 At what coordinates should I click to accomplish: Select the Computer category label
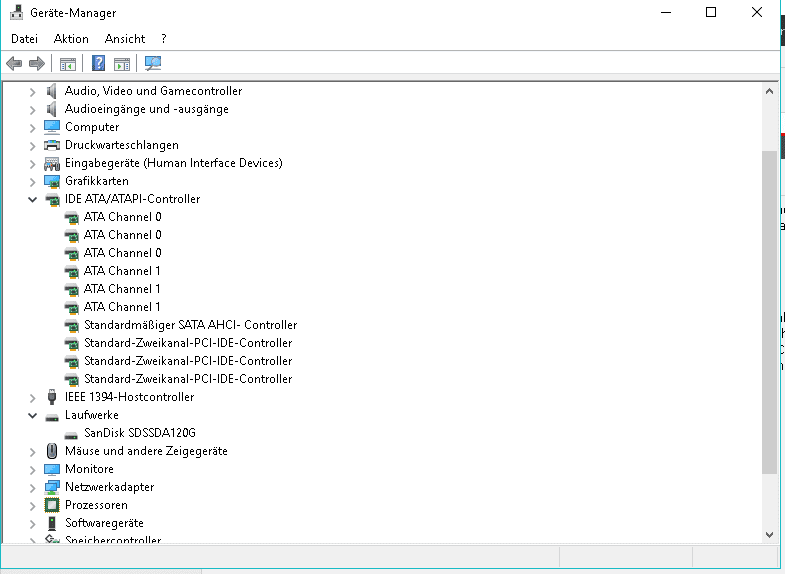pyautogui.click(x=92, y=127)
